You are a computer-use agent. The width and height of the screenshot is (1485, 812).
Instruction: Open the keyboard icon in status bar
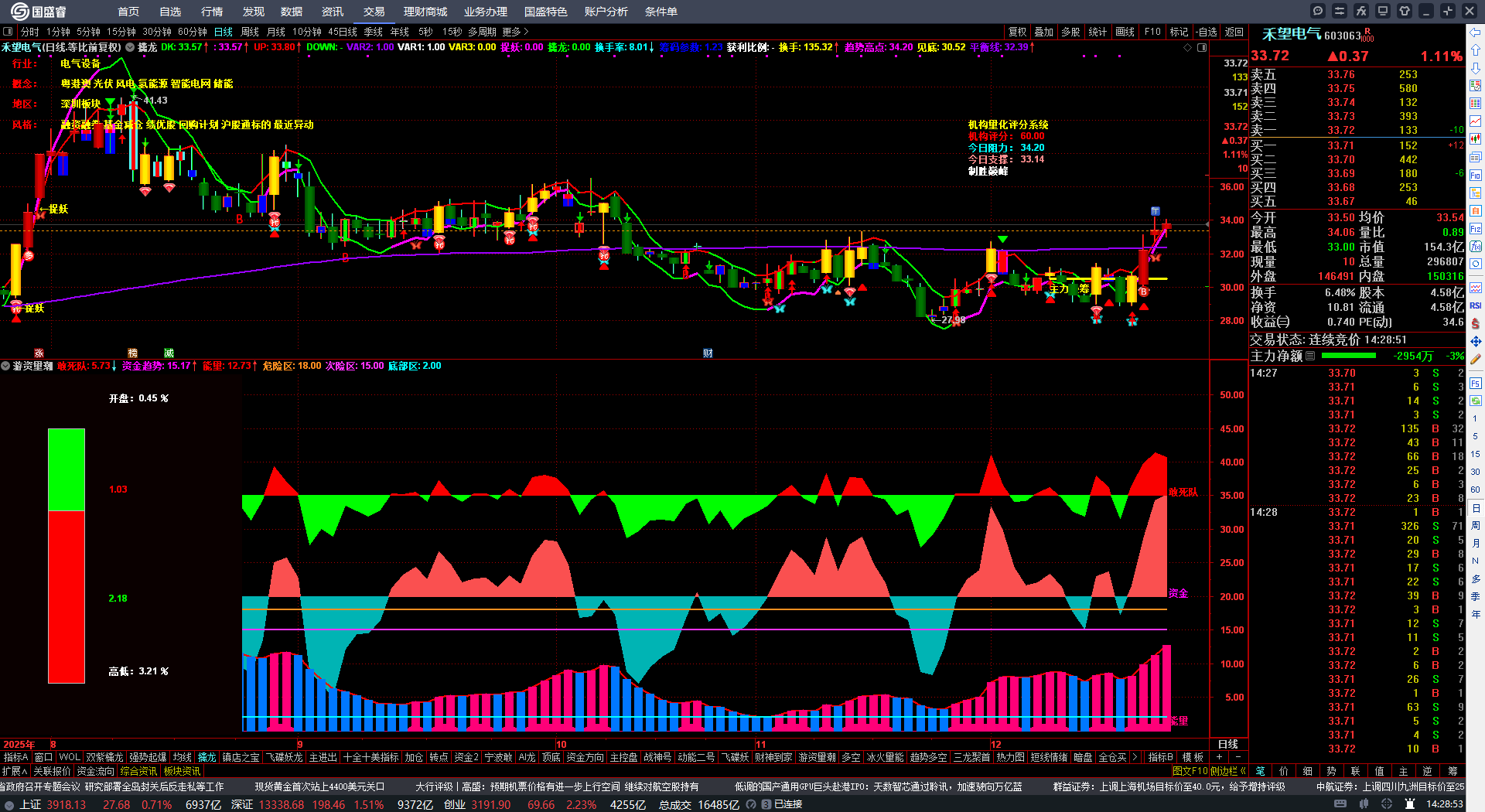(1340, 804)
